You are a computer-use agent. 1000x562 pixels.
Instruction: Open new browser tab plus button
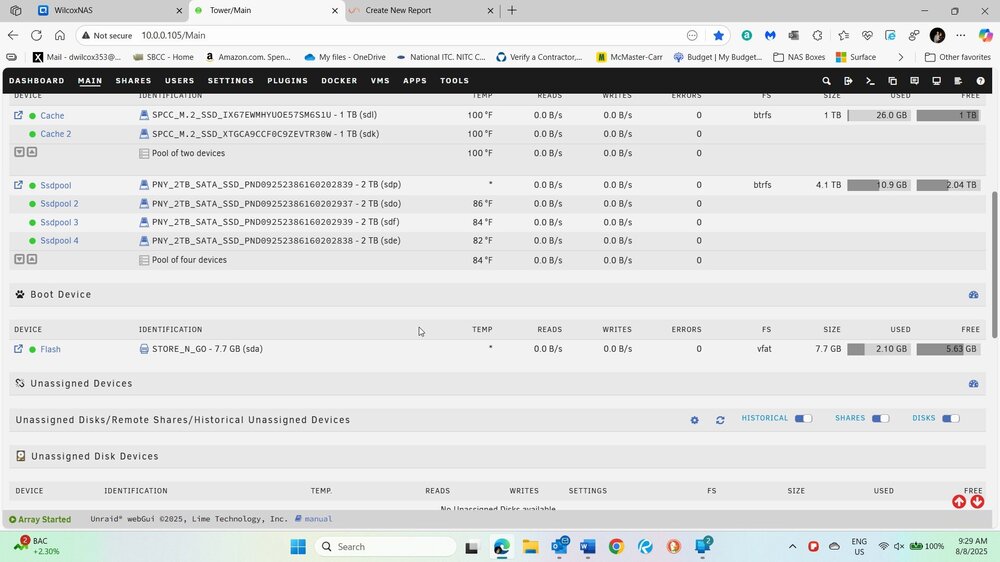512,10
